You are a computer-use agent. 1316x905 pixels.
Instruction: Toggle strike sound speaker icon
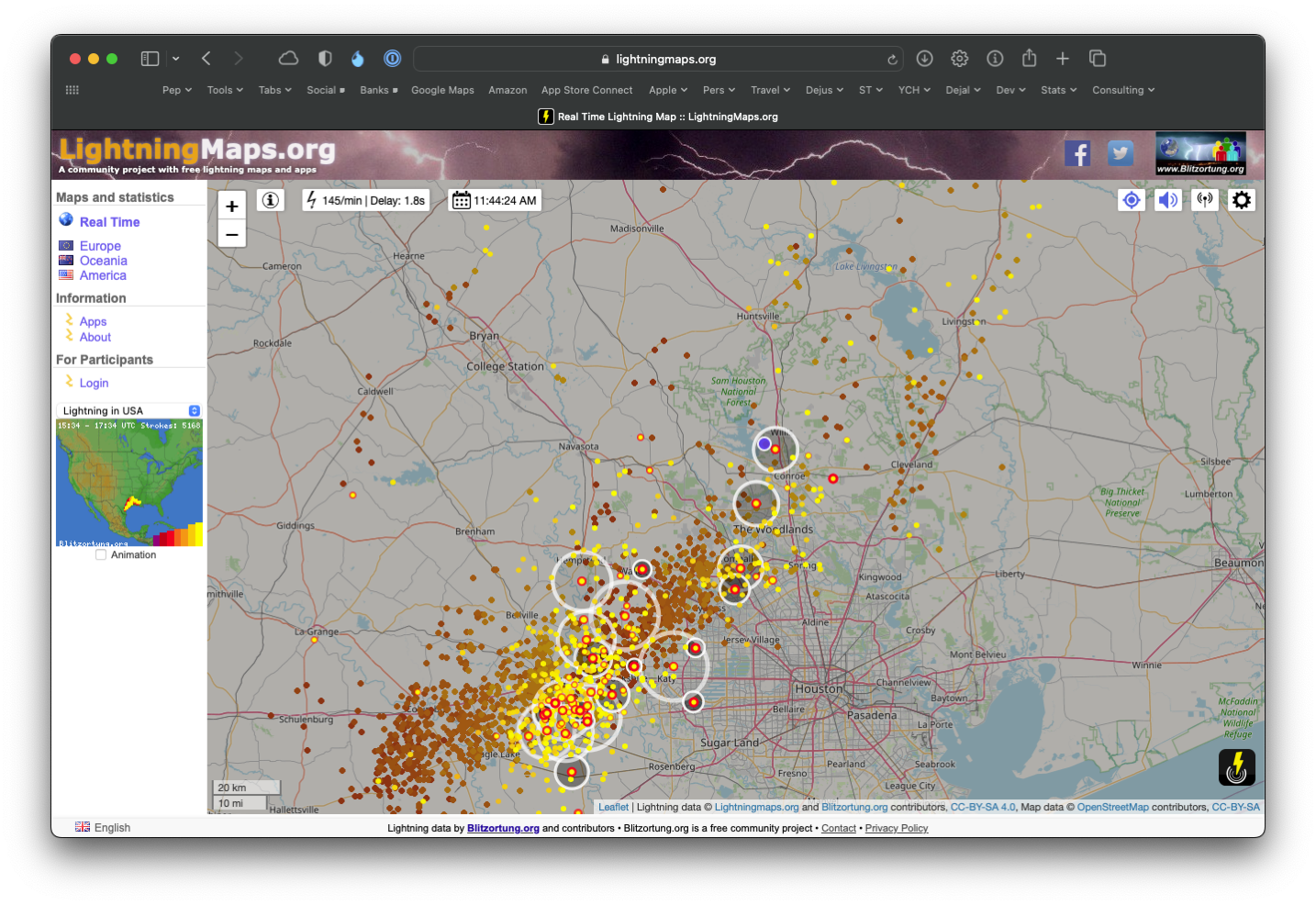(x=1168, y=200)
